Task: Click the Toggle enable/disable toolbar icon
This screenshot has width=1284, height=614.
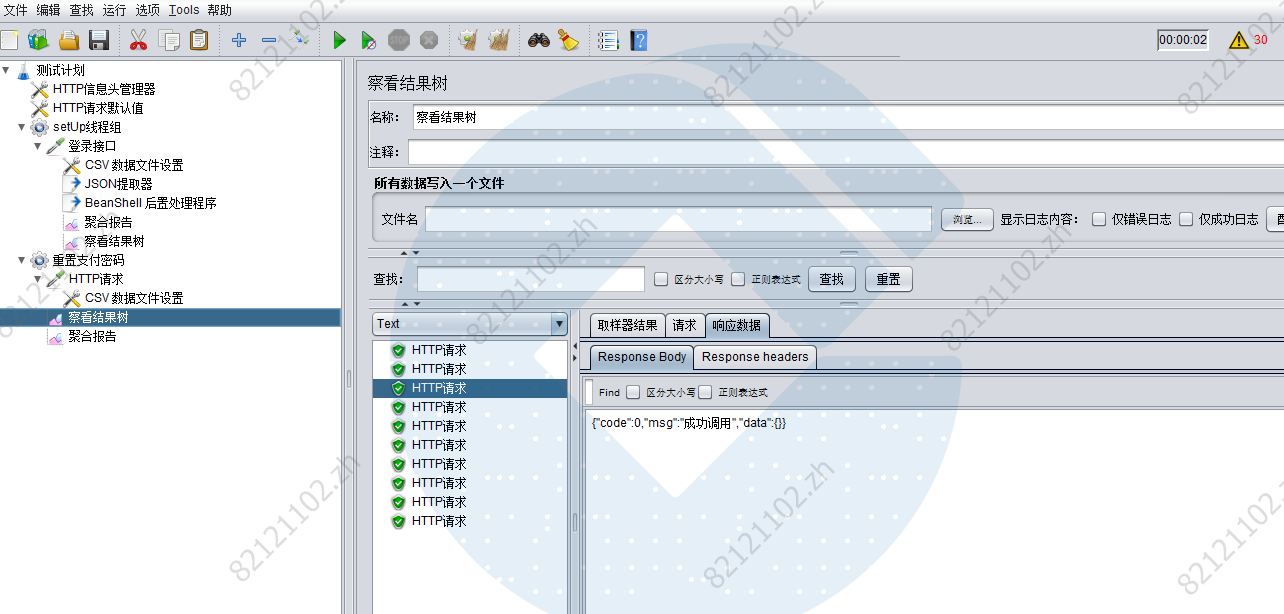Action: click(x=301, y=40)
